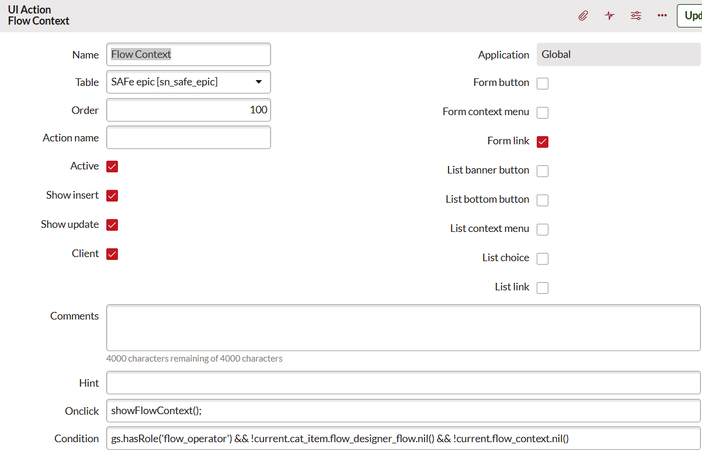Click the '4000 characters remaining' counter text
The image size is (702, 451).
[x=194, y=359]
